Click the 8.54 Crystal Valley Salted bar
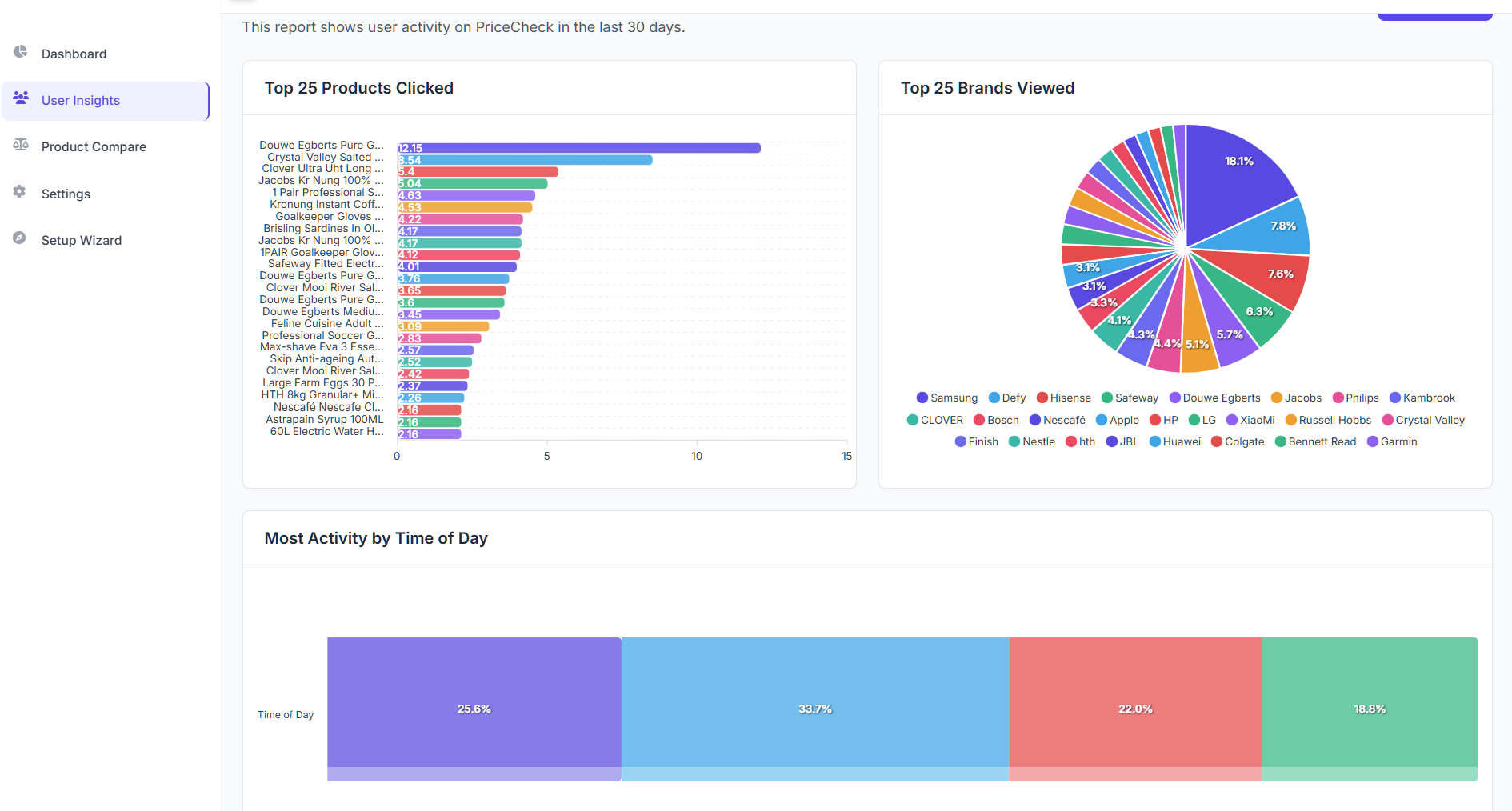Screen dimensions: 1512x811 525,160
